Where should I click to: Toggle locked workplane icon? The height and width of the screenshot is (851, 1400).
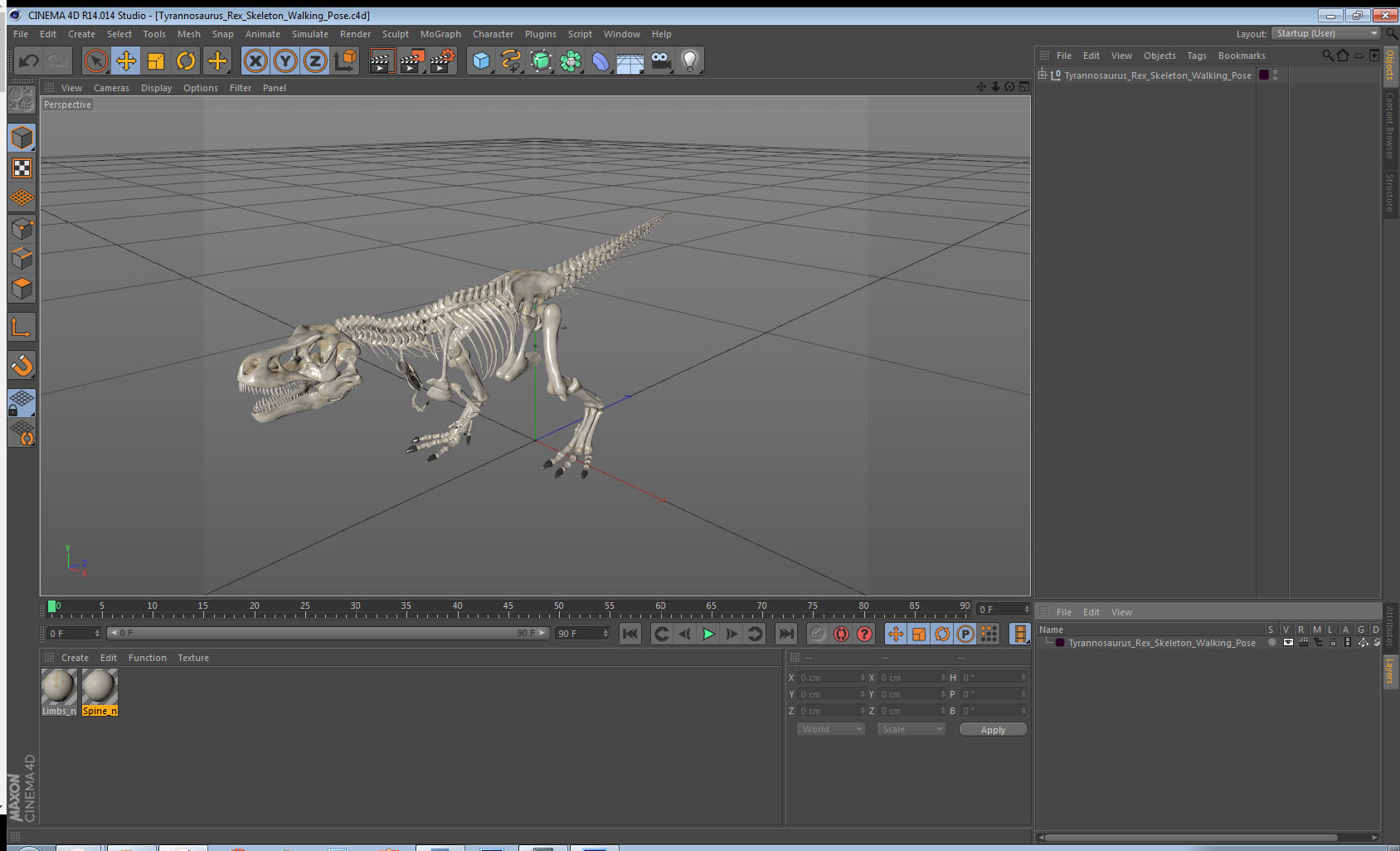22,403
